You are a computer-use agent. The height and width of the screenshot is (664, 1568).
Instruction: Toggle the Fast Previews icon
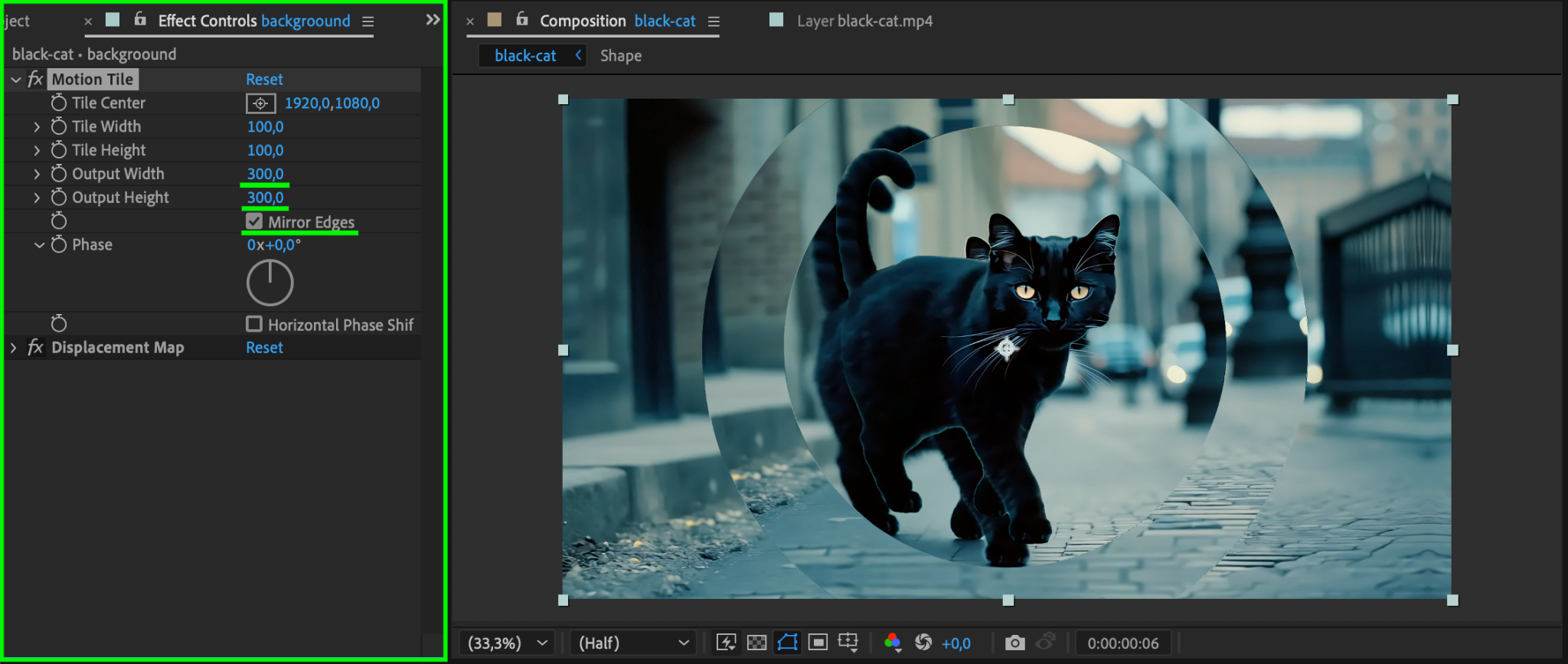pos(725,643)
